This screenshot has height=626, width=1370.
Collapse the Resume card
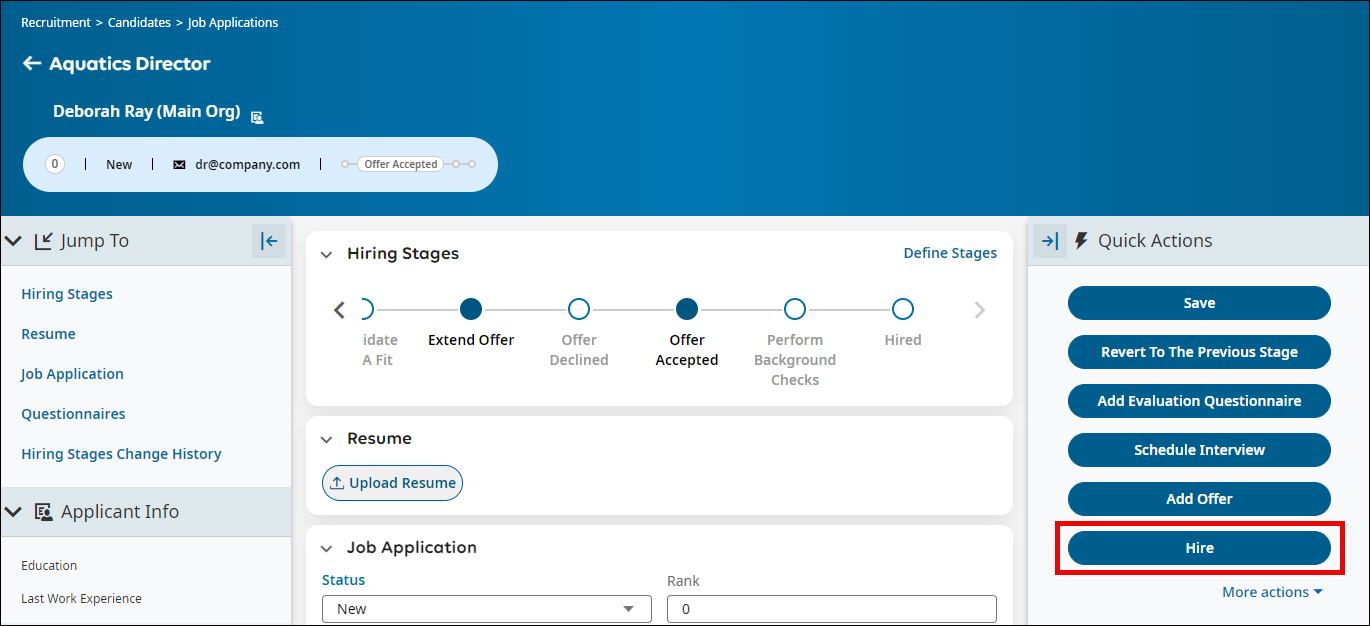coord(327,439)
